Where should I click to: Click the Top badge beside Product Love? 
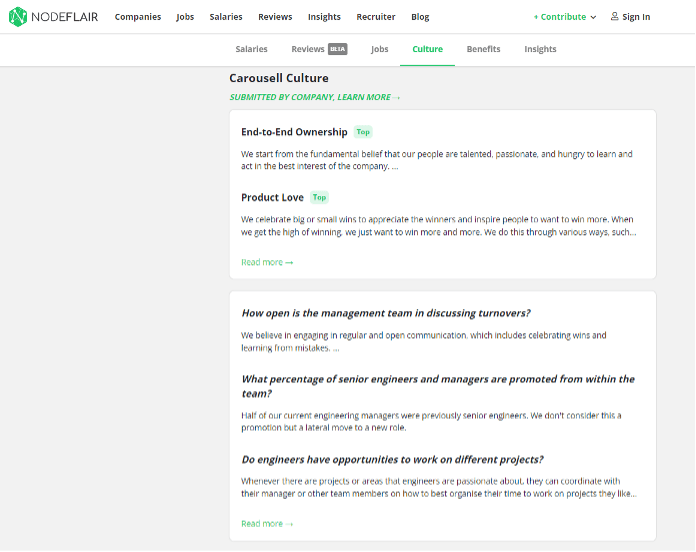pos(320,197)
